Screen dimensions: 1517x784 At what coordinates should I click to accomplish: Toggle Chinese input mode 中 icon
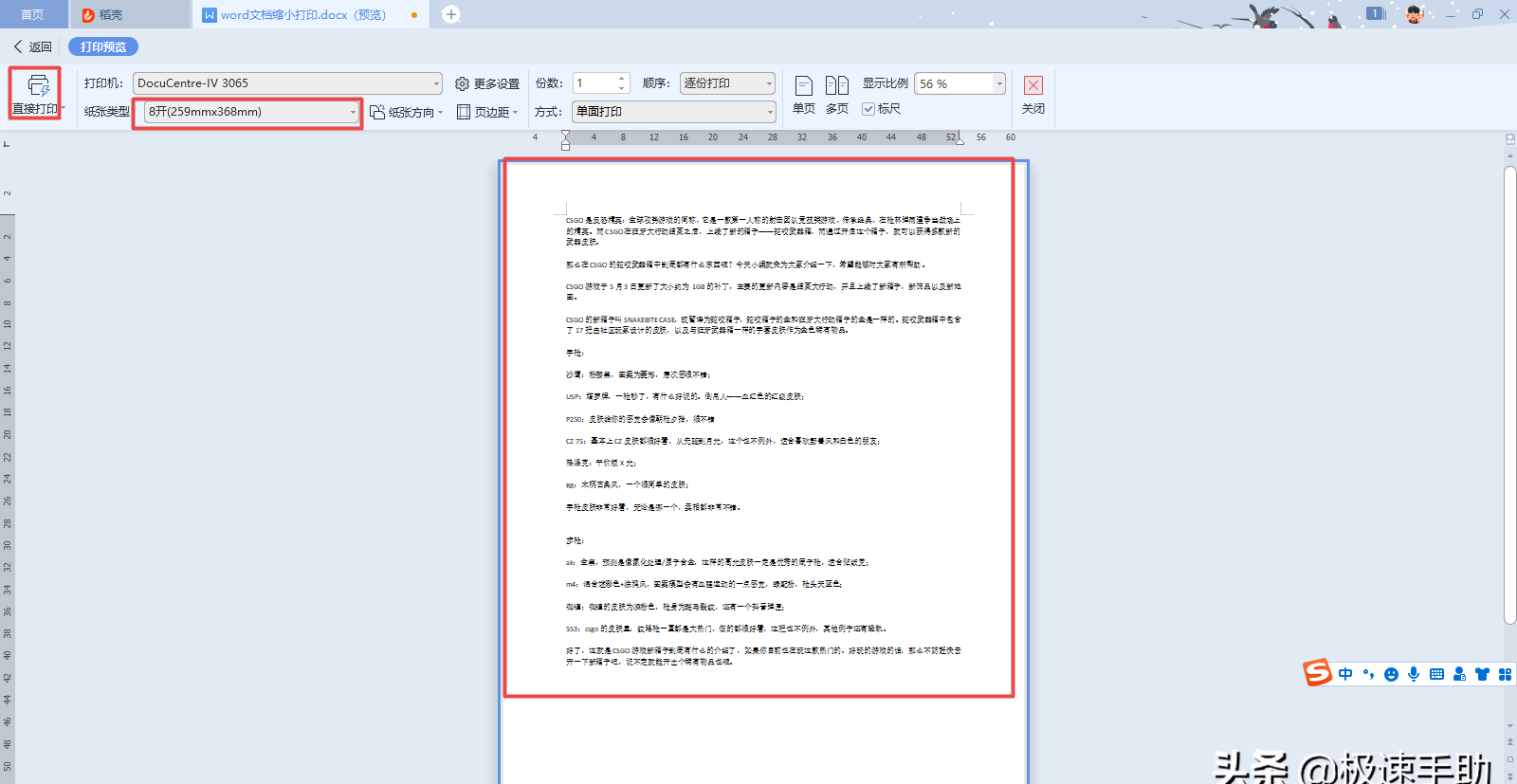pyautogui.click(x=1345, y=674)
